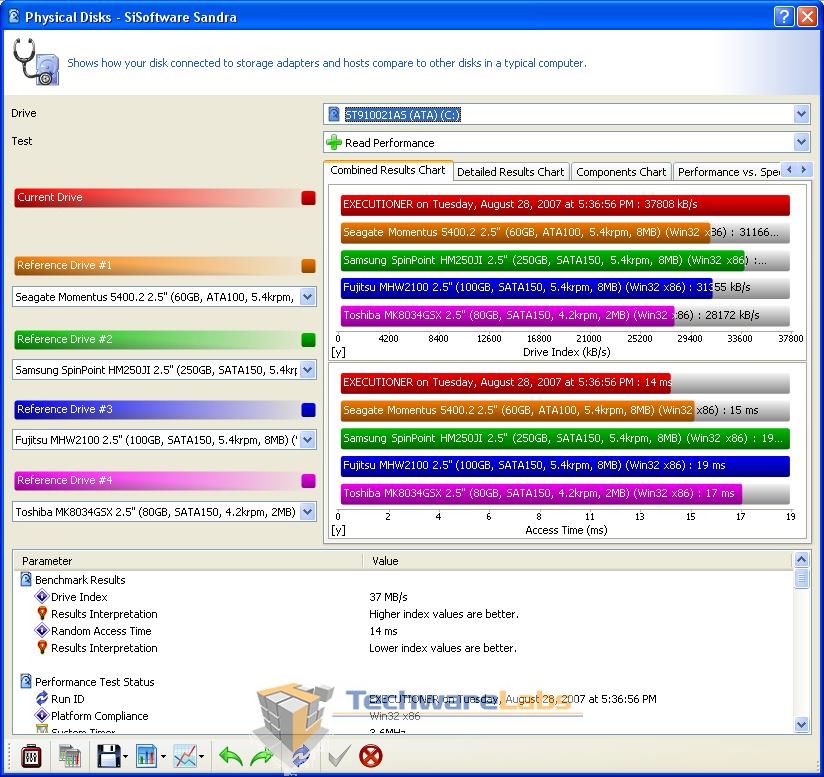Click the Options stopwatch icon in bottom toolbar
The height and width of the screenshot is (777, 824).
31,755
